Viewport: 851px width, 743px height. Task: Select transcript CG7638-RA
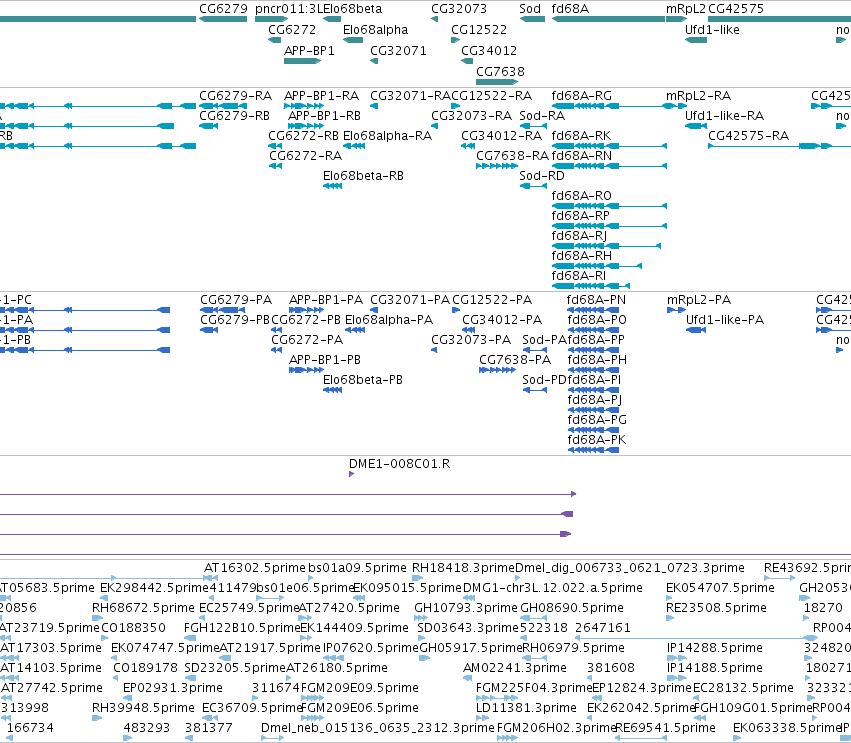(513, 156)
